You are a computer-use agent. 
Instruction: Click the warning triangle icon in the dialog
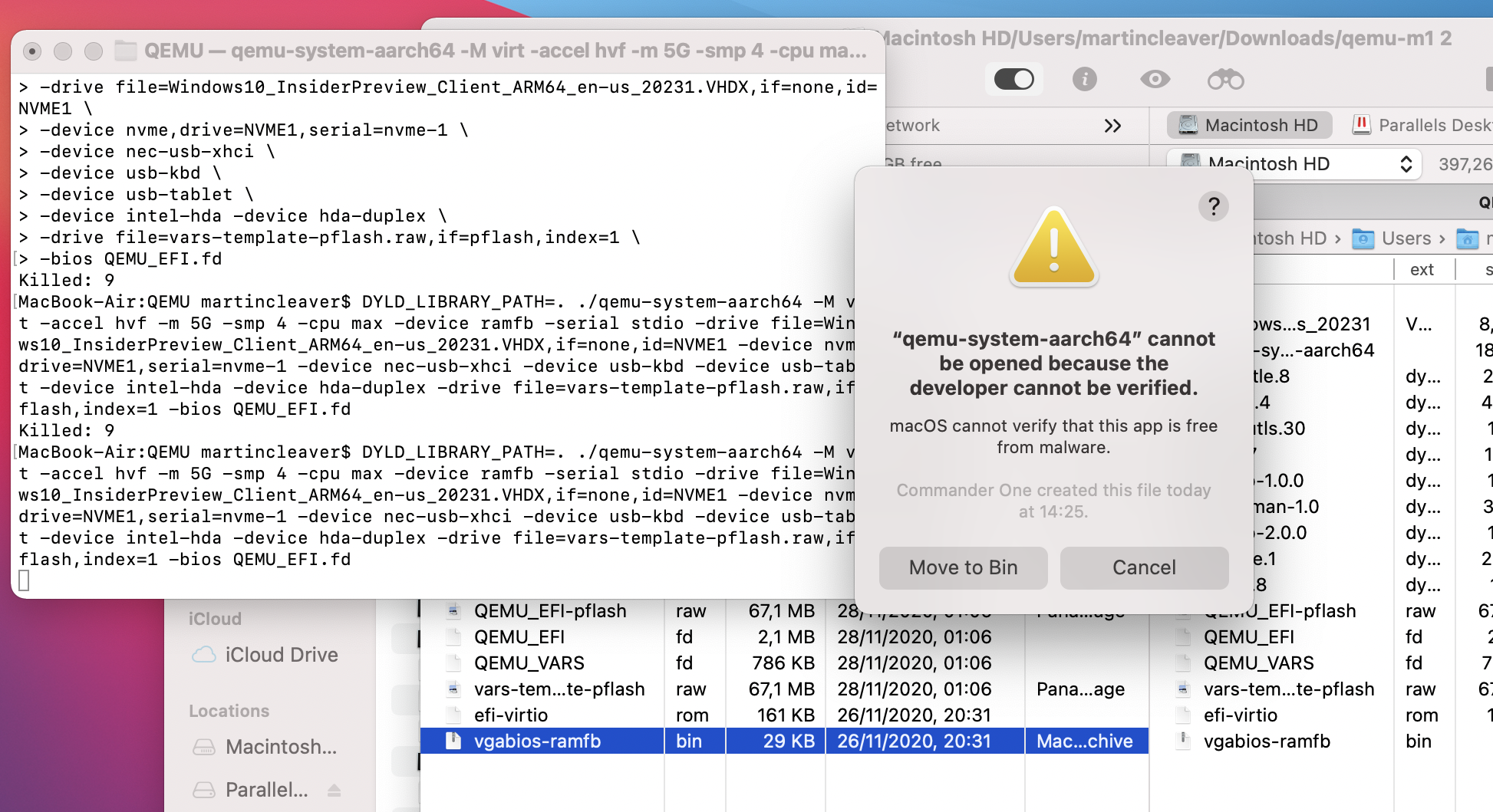point(1054,248)
